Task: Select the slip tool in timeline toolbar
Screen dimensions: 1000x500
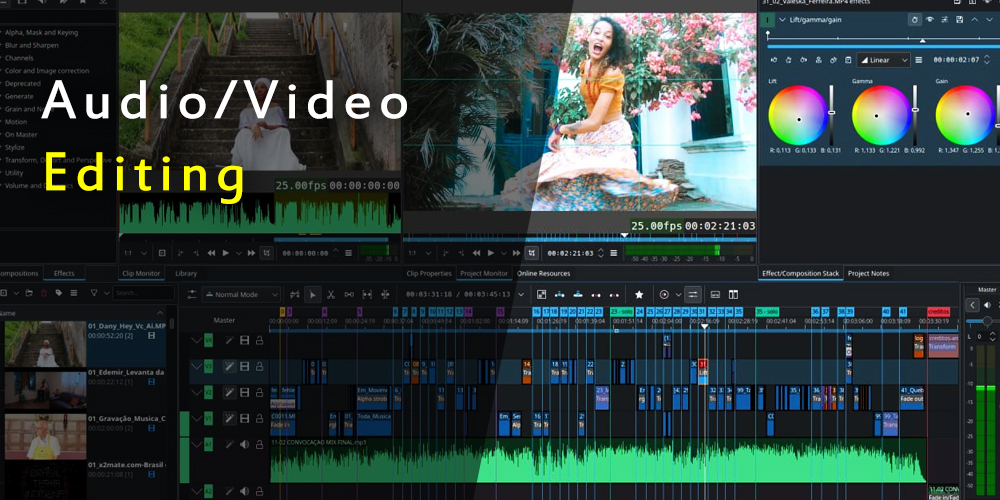Action: click(367, 295)
